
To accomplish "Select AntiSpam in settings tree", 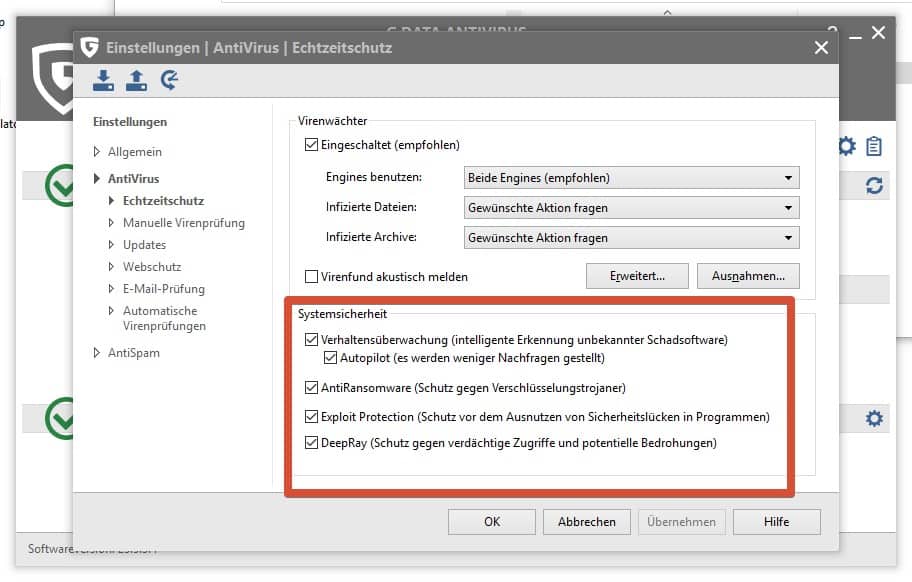I will pyautogui.click(x=134, y=353).
